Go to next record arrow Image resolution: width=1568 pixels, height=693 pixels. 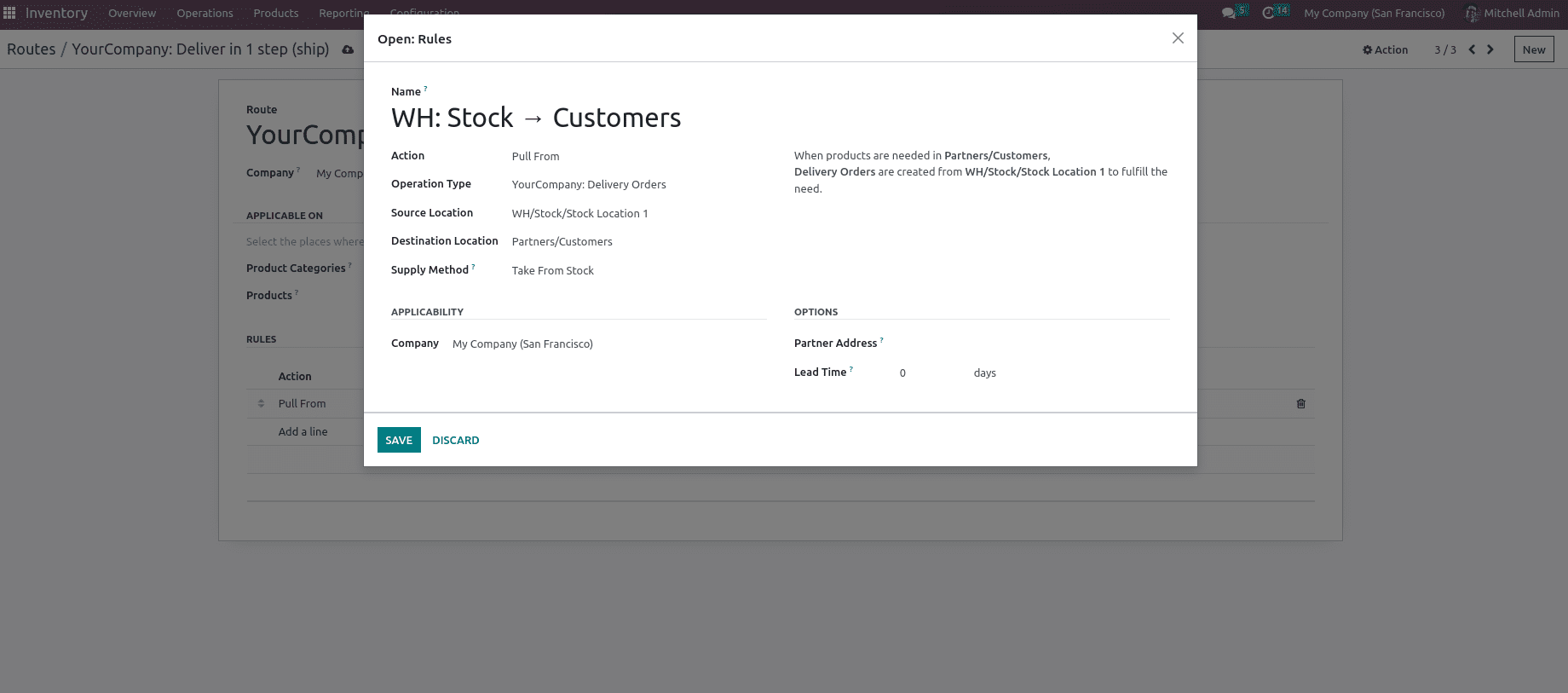coord(1490,49)
